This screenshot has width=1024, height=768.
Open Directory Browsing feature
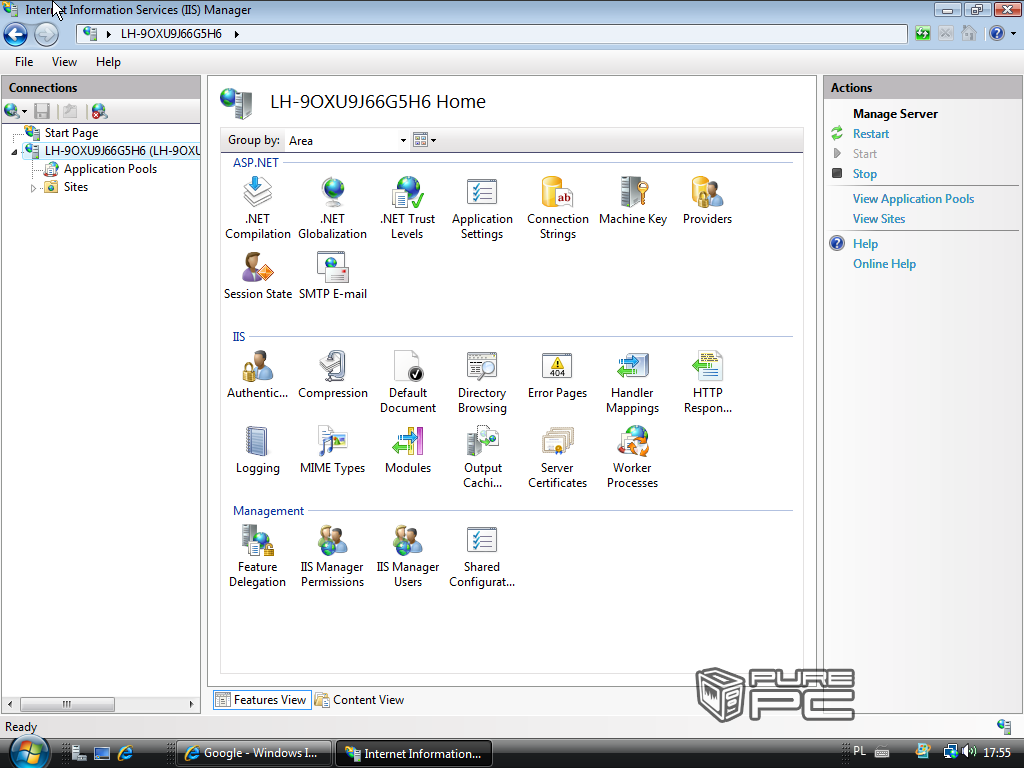(x=482, y=382)
